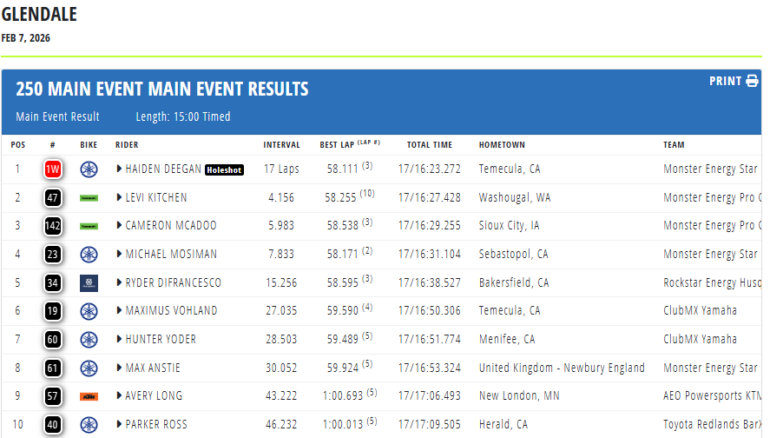
Task: Expand Haiden Deegan's rider details
Action: click(x=120, y=169)
